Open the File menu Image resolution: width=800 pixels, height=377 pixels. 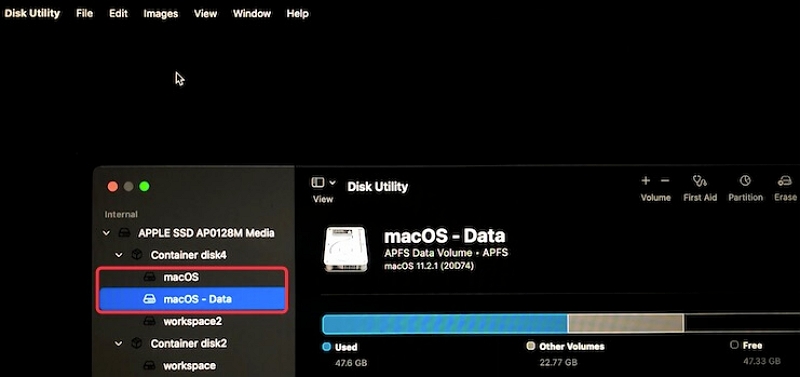[85, 14]
